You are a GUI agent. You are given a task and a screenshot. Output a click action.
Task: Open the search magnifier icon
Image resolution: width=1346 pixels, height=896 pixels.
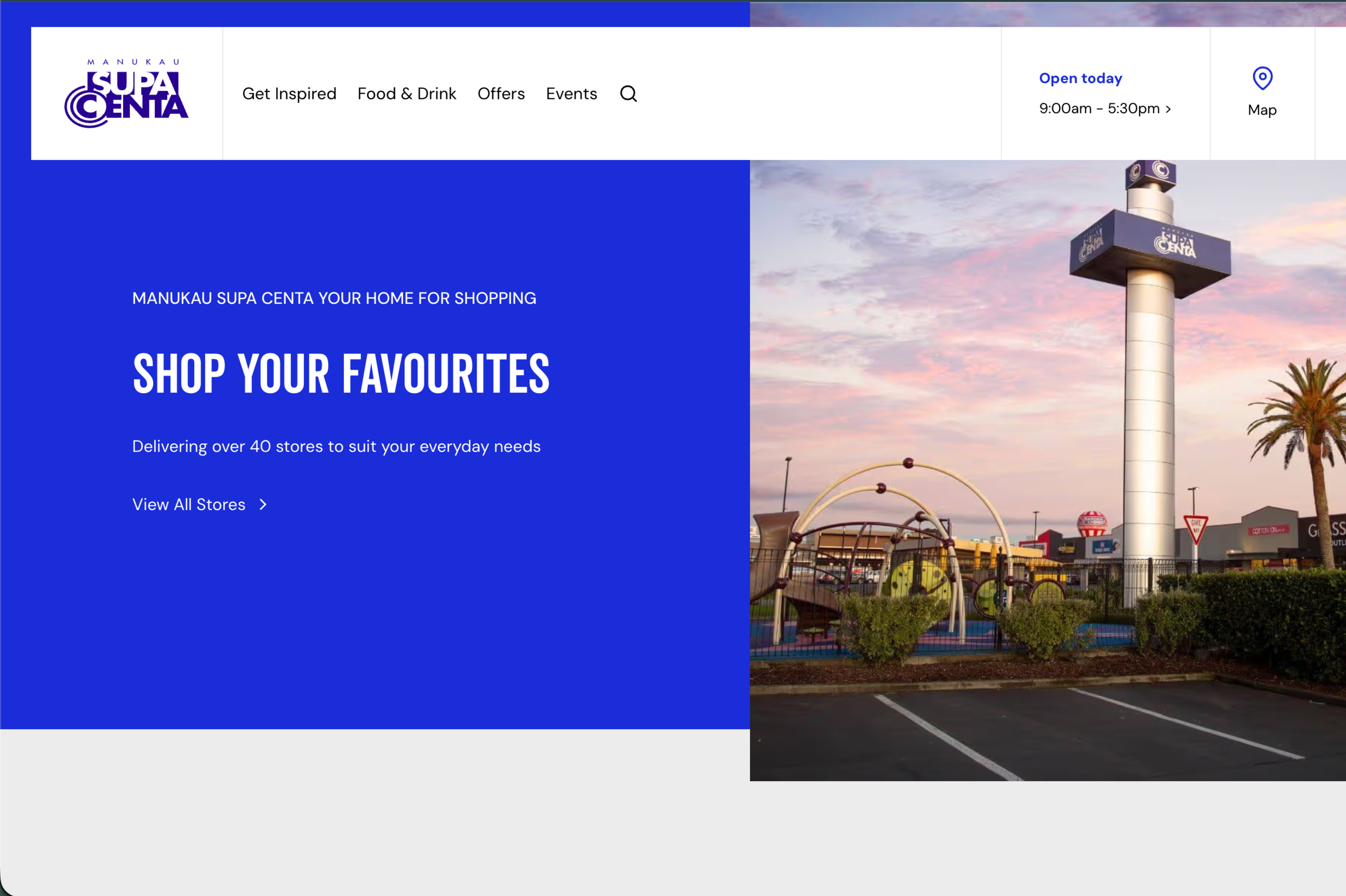click(628, 93)
